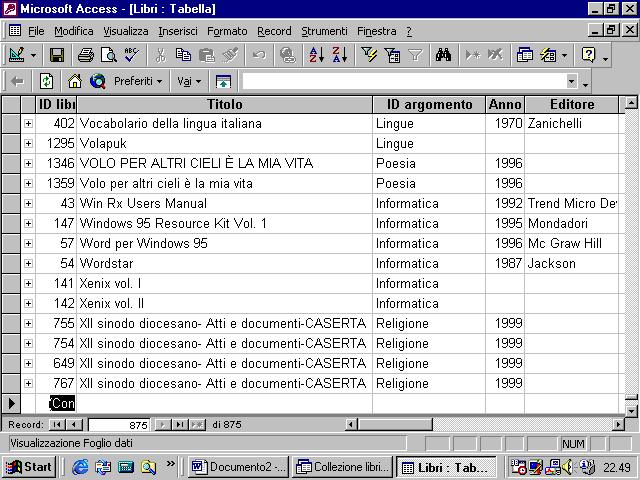Open the New Object dropdown arrow
Viewport: 640px width, 480px height.
point(564,55)
